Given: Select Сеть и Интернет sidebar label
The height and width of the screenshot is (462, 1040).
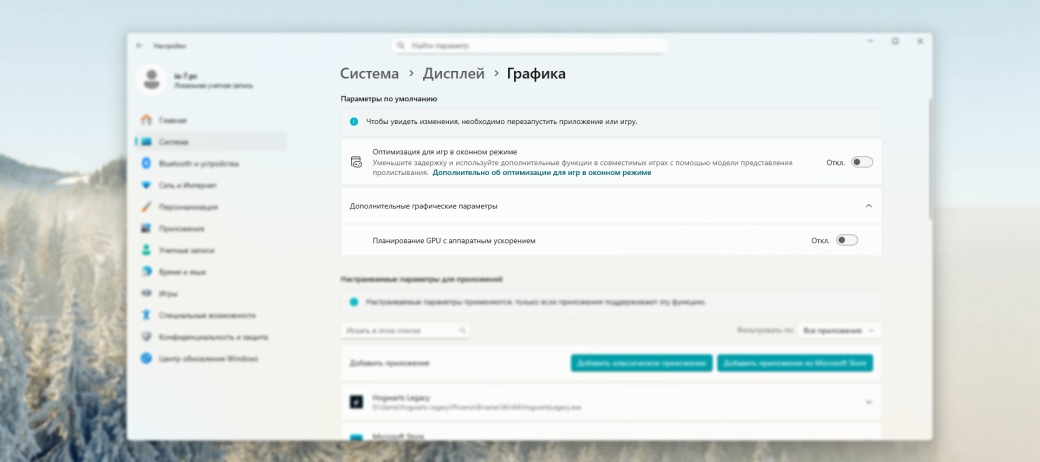Looking at the screenshot, I should pyautogui.click(x=188, y=186).
